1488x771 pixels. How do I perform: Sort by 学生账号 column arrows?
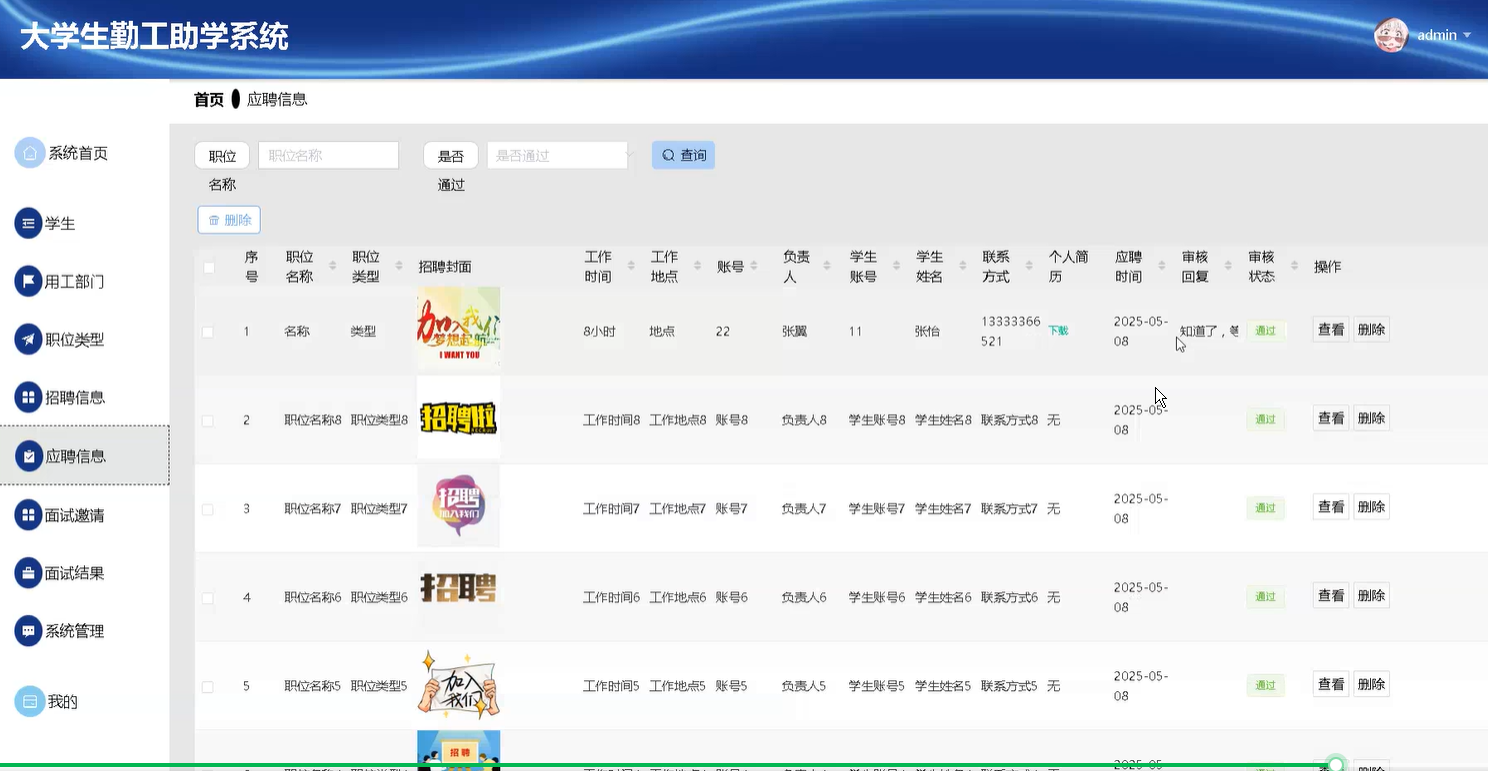tap(897, 266)
